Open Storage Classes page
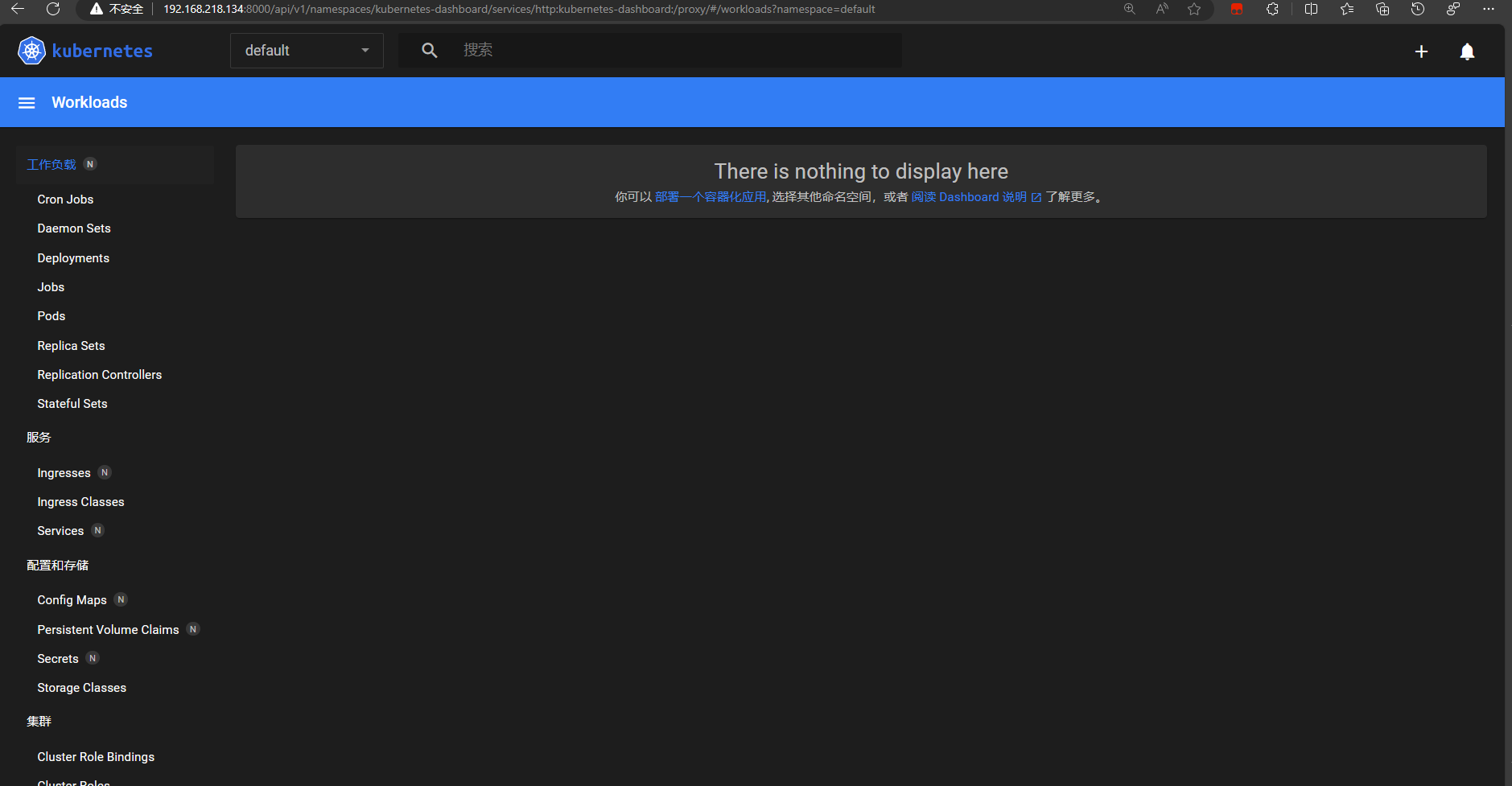1512x786 pixels. (x=82, y=688)
